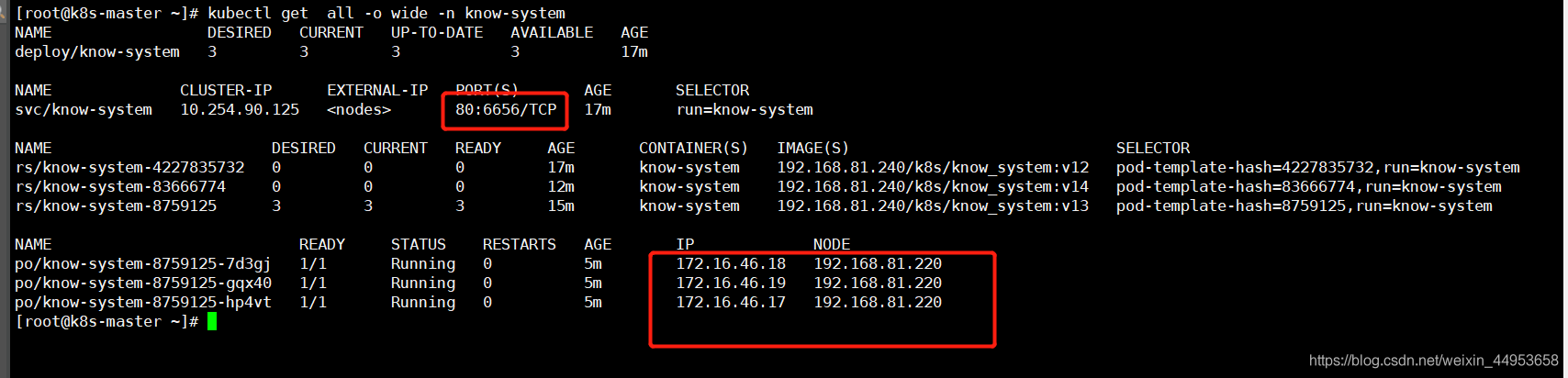Click the PORT(S) column header
1568x378 pixels.
tap(487, 90)
